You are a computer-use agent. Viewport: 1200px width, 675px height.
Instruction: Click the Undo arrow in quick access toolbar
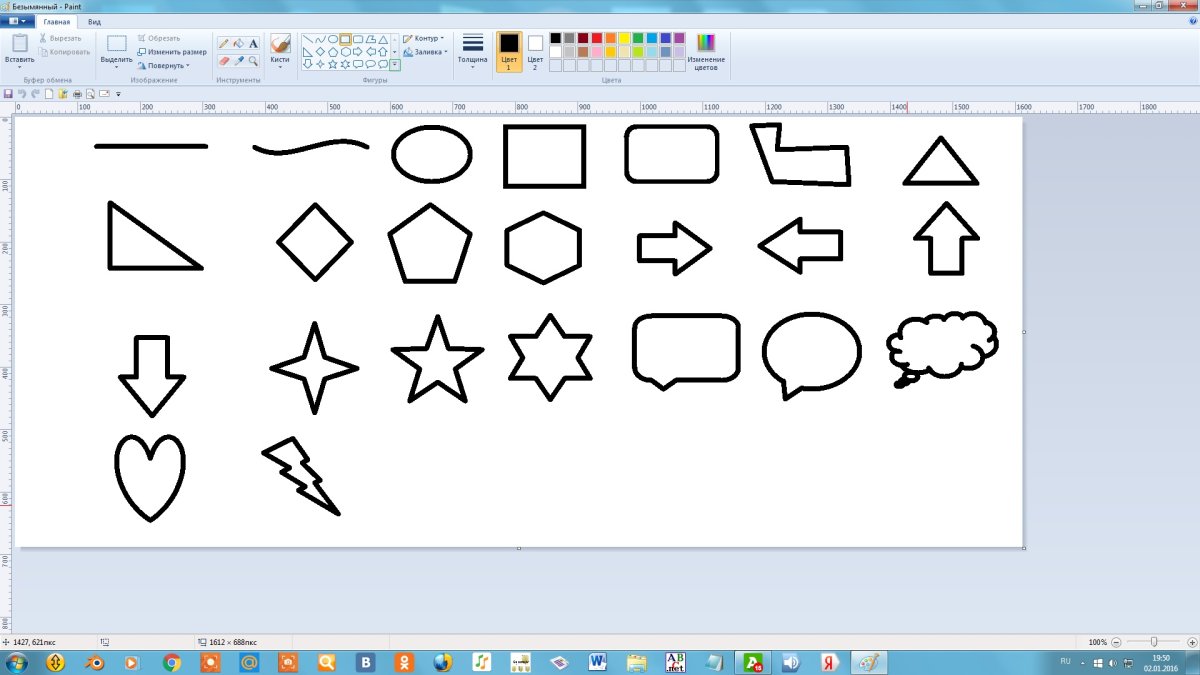[x=22, y=94]
